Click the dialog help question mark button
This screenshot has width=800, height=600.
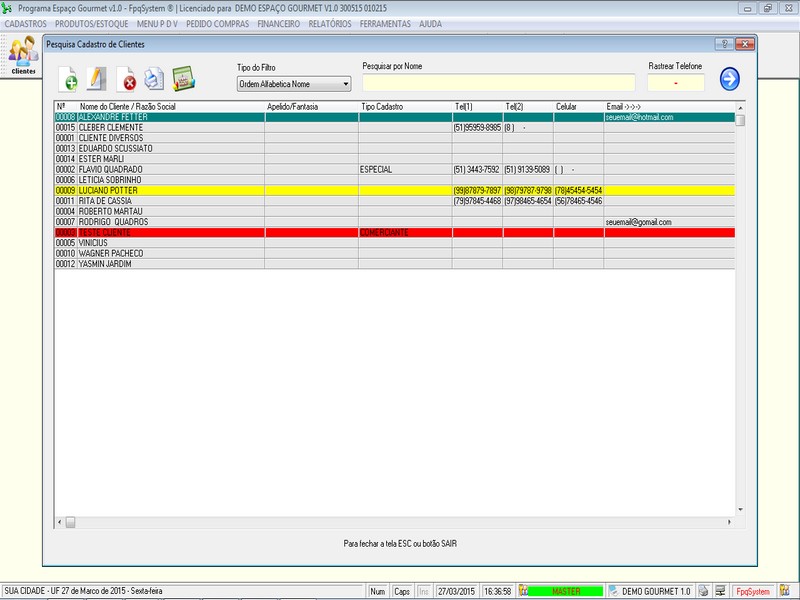(x=724, y=45)
